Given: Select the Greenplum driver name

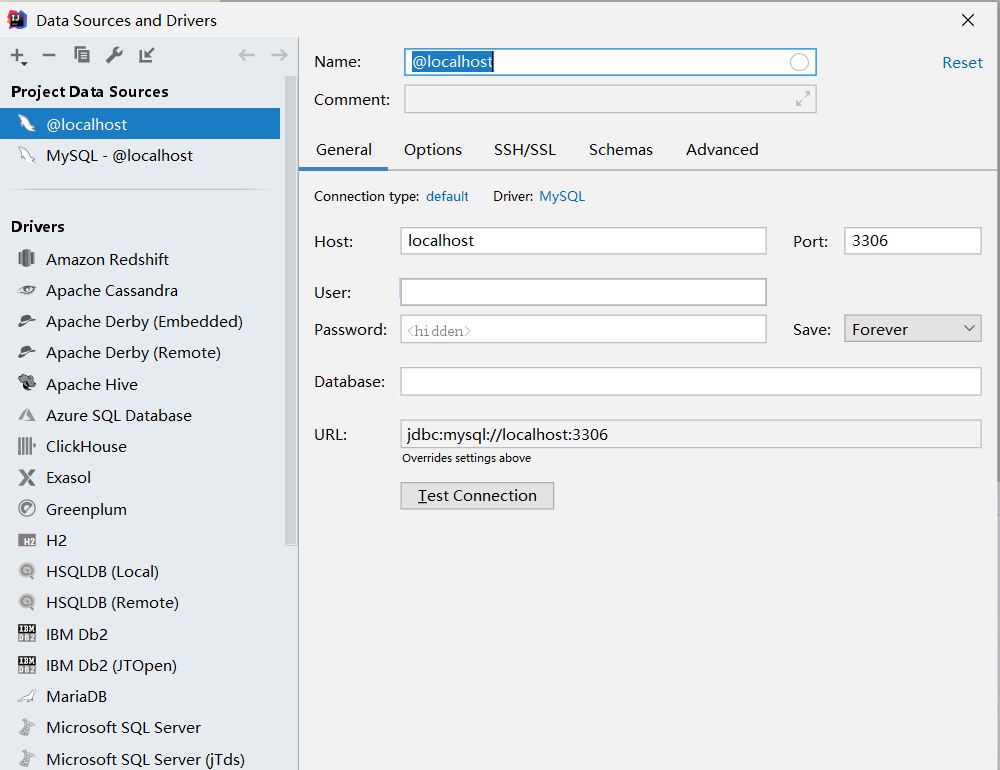Looking at the screenshot, I should pyautogui.click(x=86, y=509).
